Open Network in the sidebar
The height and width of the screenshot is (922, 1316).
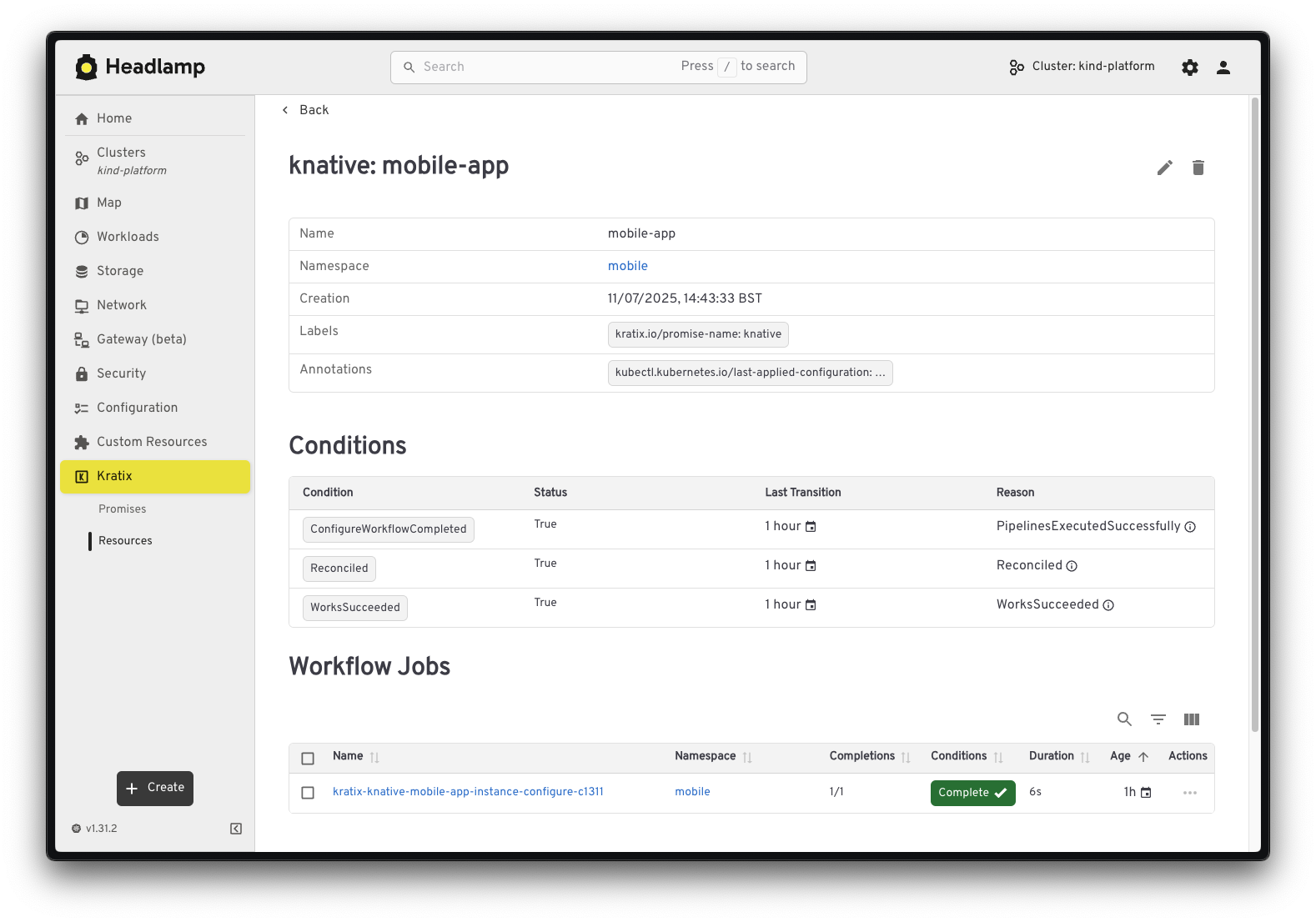click(x=155, y=305)
